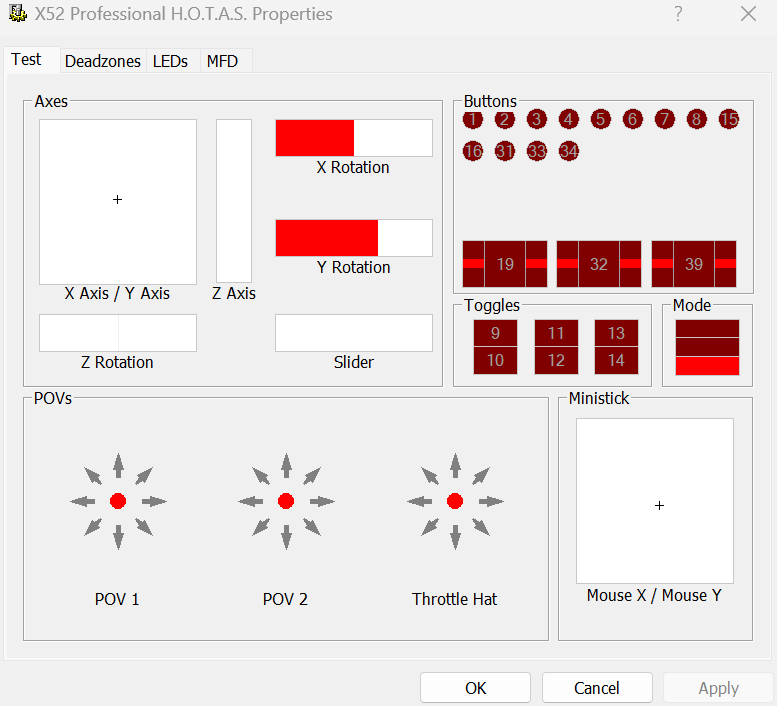The height and width of the screenshot is (706, 777).
Task: Click the POV 2 center red dot
Action: (x=286, y=501)
